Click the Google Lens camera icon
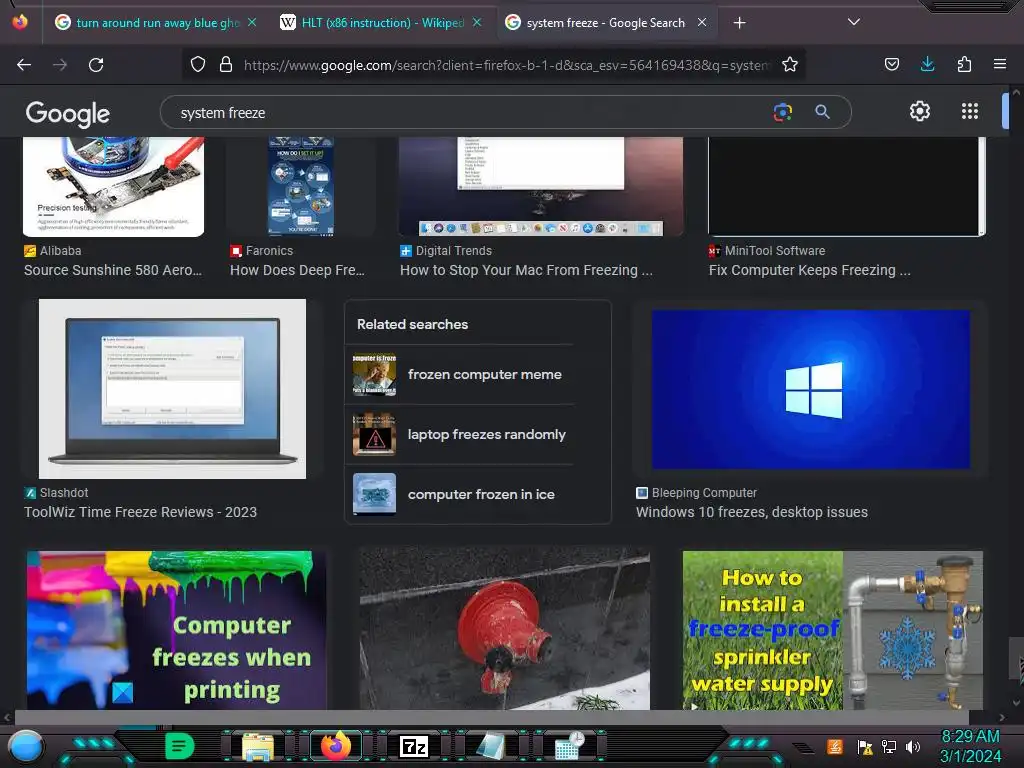 [x=782, y=112]
